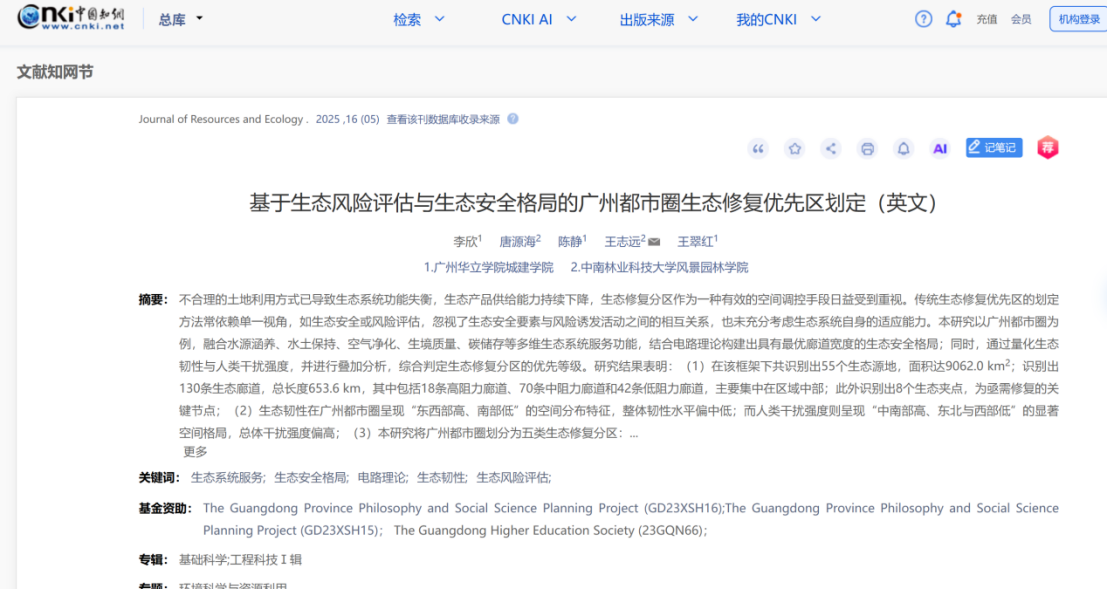Viewport: 1107px width, 589px height.
Task: Expand the CNKI AI menu
Action: pyautogui.click(x=539, y=19)
